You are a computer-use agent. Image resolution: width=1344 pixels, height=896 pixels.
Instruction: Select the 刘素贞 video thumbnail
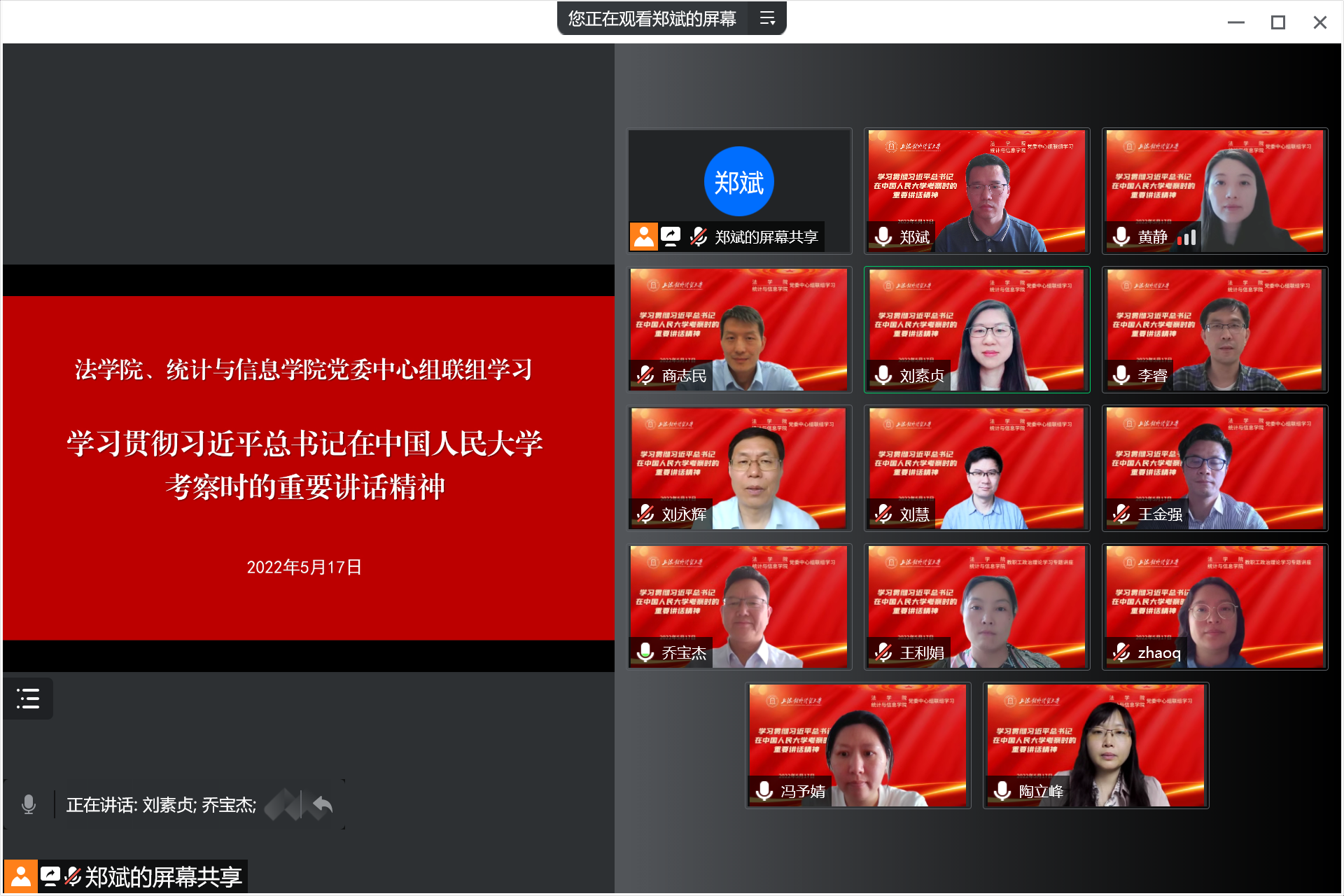click(x=976, y=329)
